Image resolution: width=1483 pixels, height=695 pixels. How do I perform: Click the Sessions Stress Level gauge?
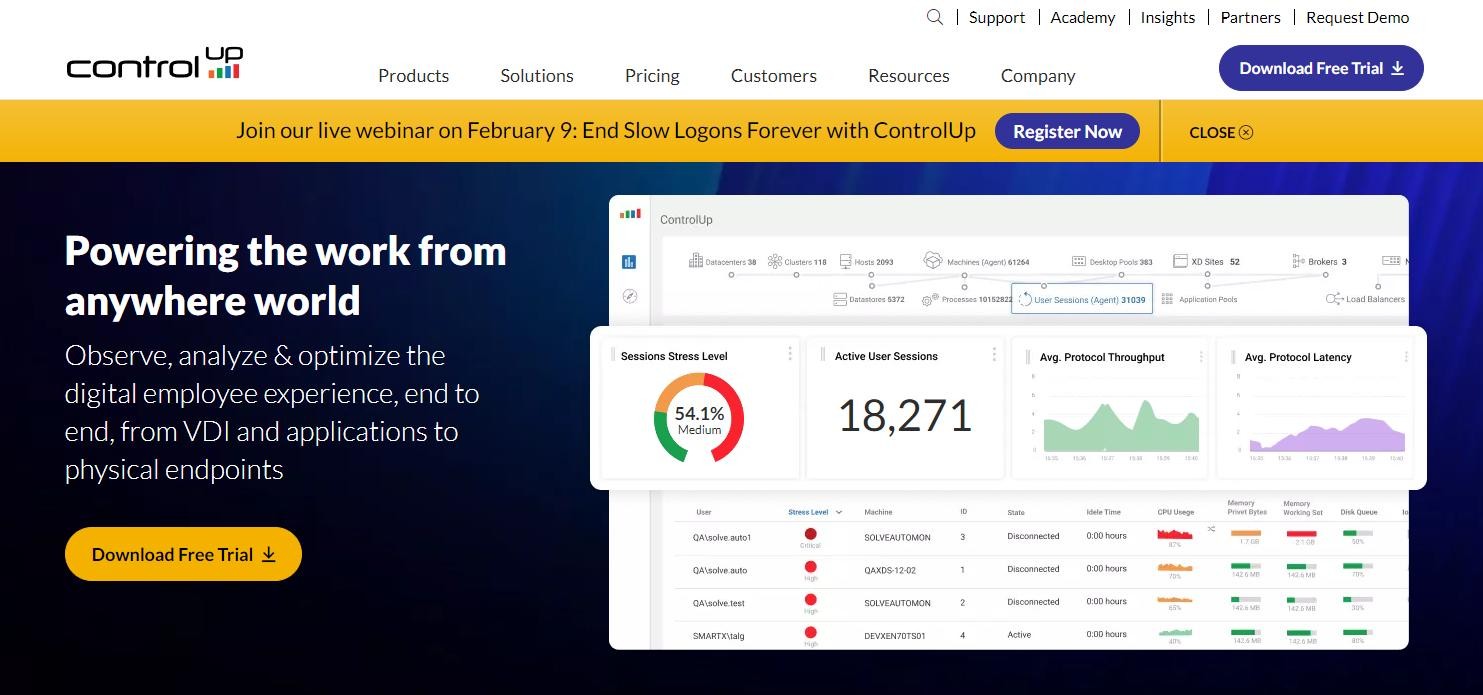(x=699, y=417)
